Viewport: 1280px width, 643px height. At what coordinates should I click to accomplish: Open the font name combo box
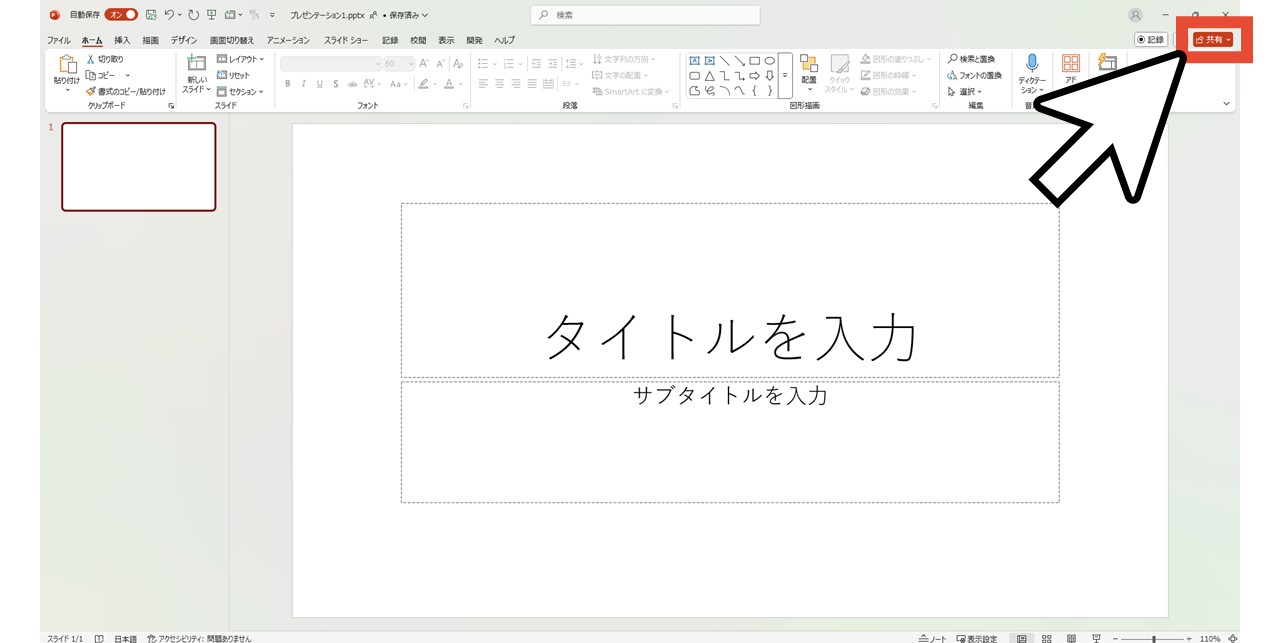pyautogui.click(x=330, y=63)
